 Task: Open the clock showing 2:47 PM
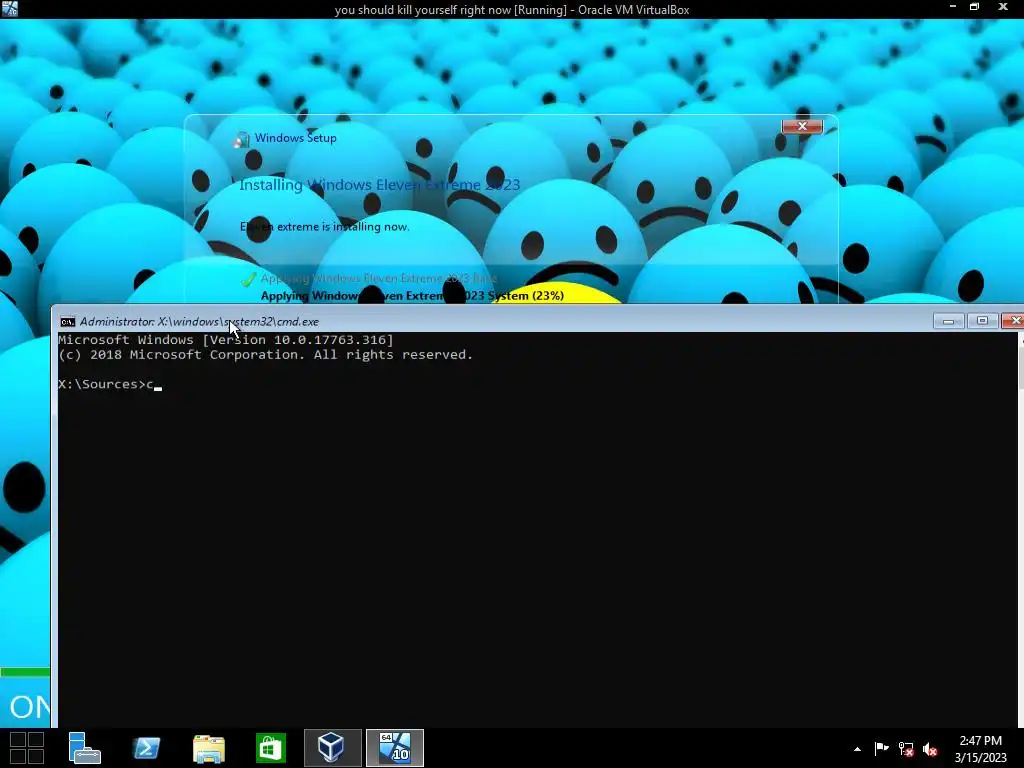pos(980,749)
